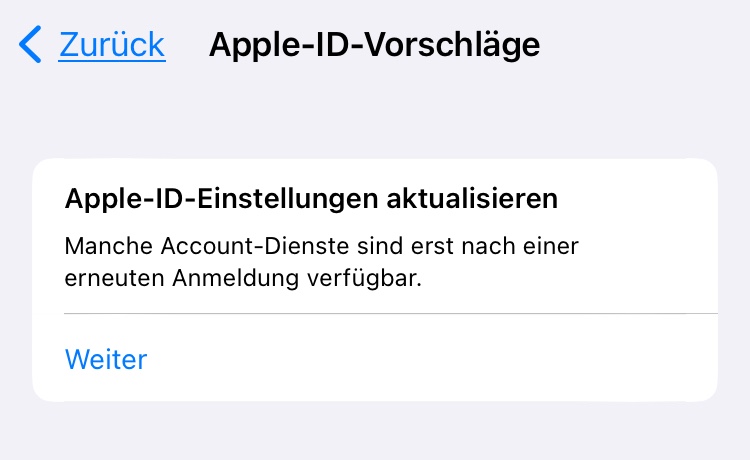Click the word Apple-ID-Einstellungen in the card
The image size is (750, 460).
[221, 199]
